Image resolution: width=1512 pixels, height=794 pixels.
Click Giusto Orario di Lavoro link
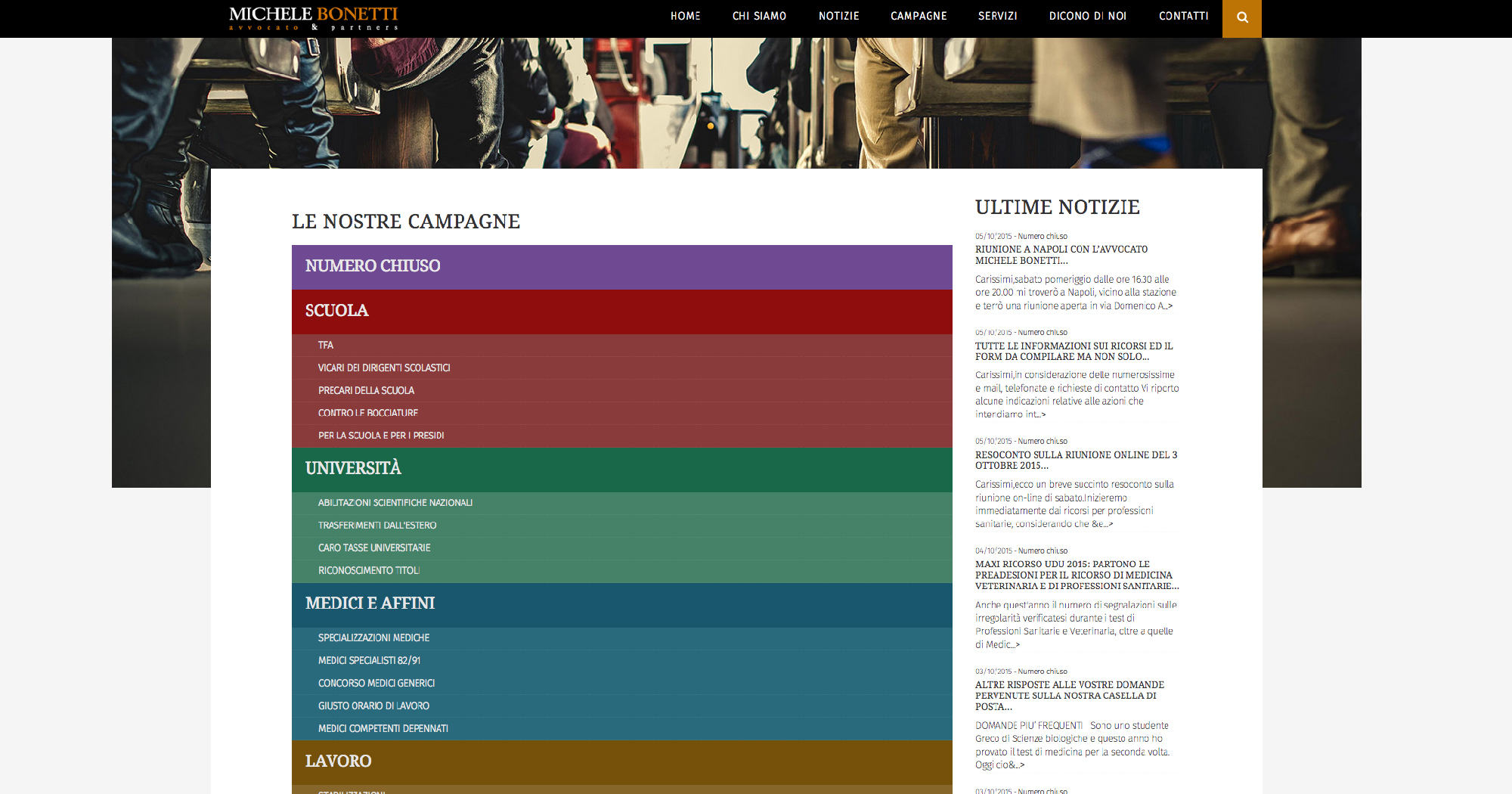(373, 706)
